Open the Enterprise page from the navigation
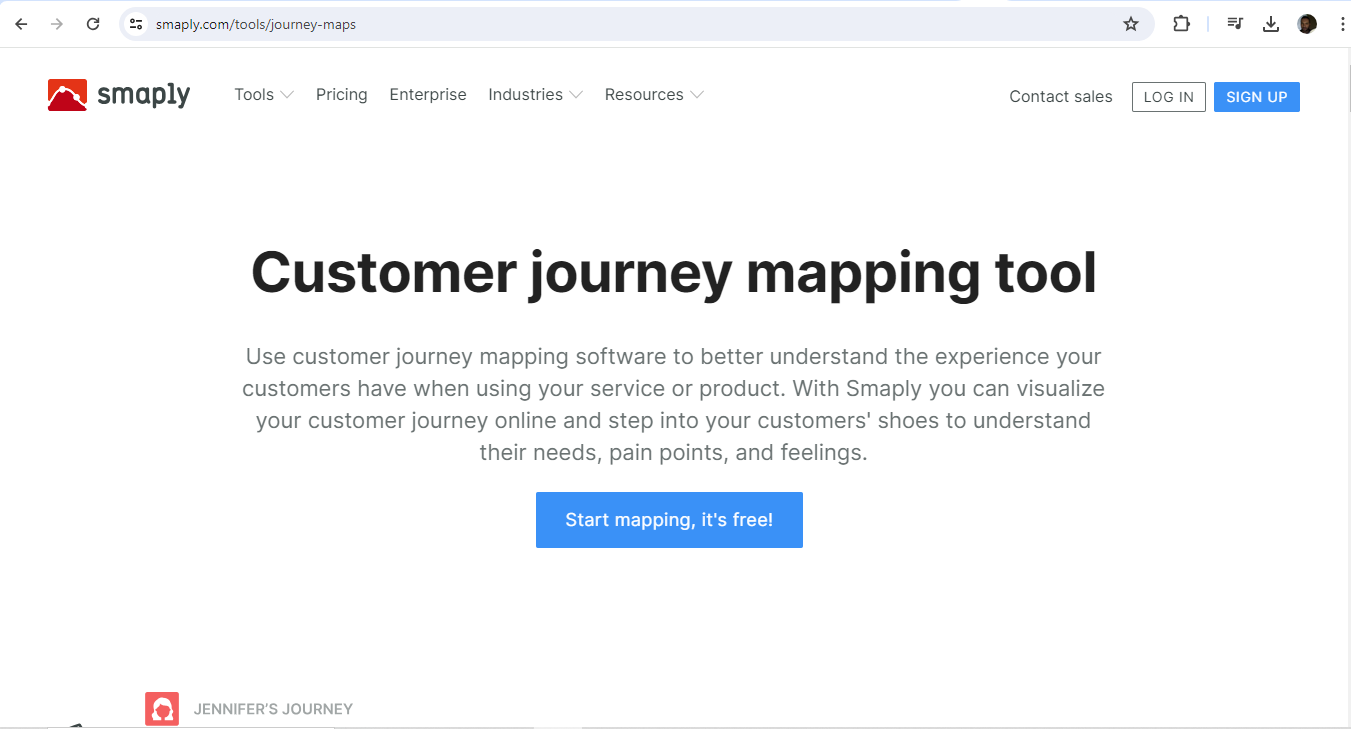1351x729 pixels. click(x=428, y=94)
